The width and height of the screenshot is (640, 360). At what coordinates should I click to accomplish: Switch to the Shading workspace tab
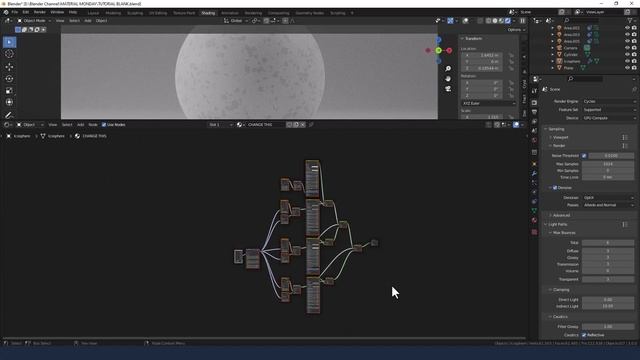208,13
